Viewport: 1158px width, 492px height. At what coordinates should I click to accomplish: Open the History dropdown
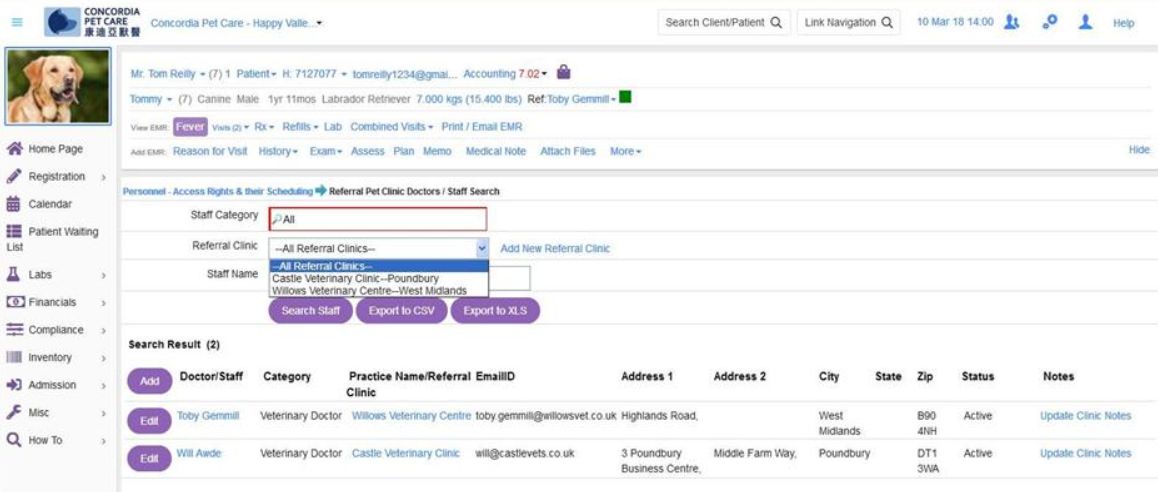tap(278, 151)
